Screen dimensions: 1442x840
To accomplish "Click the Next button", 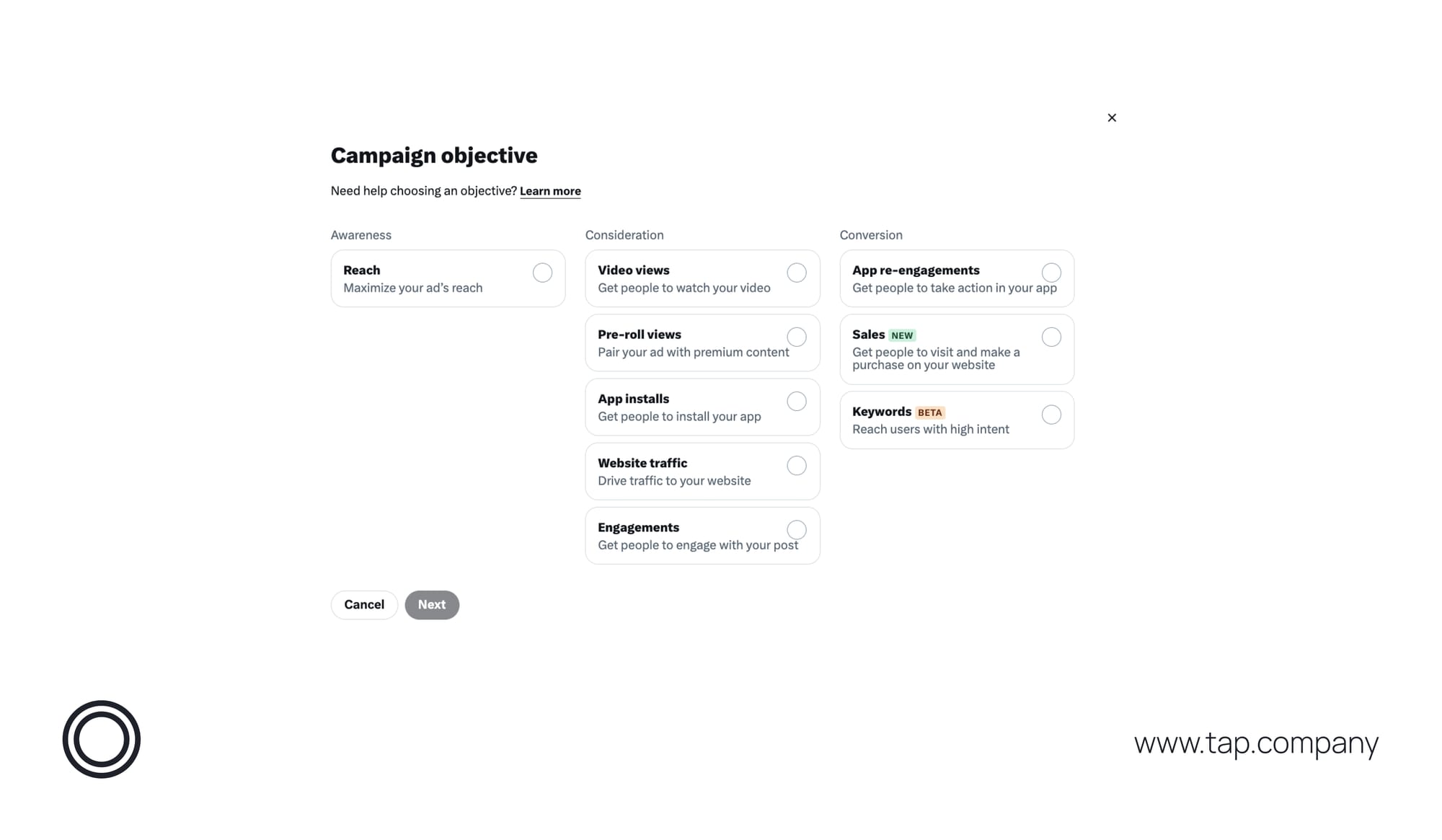I will click(x=432, y=604).
